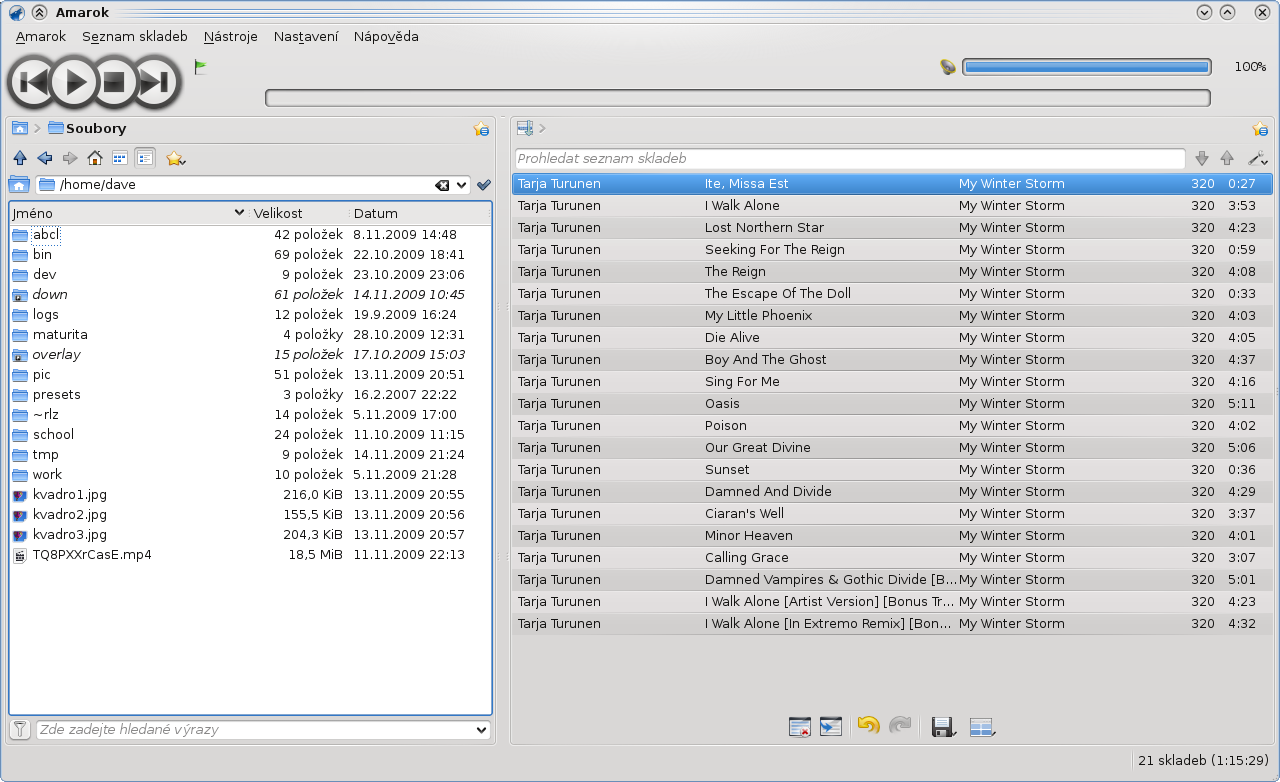1280x782 pixels.
Task: Click the green flag icon beside player controls
Action: click(200, 68)
